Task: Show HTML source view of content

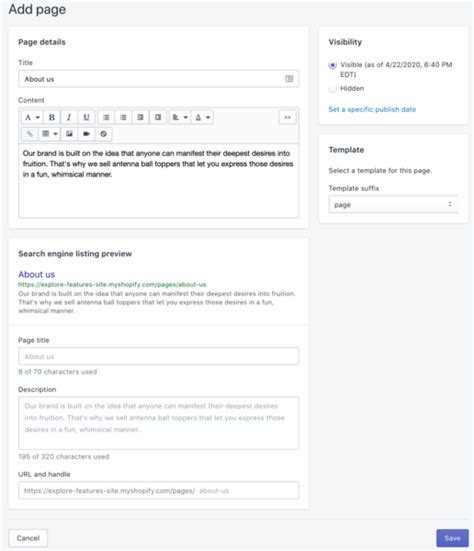Action: (x=287, y=117)
